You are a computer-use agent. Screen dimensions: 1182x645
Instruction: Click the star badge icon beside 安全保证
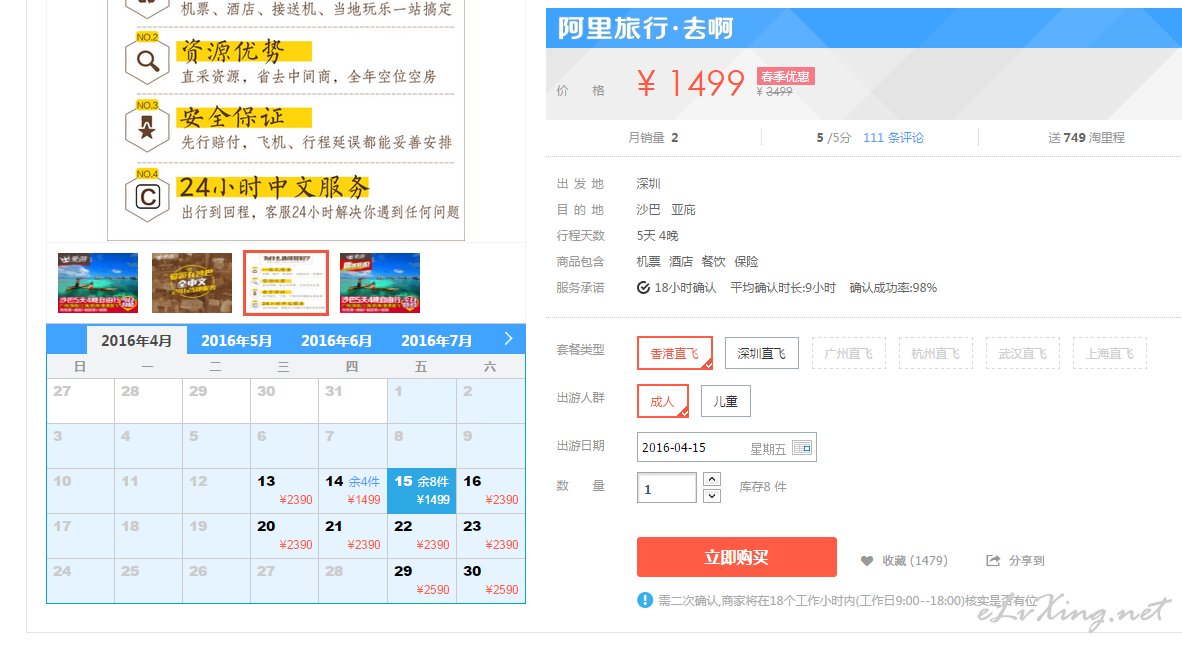(x=147, y=128)
